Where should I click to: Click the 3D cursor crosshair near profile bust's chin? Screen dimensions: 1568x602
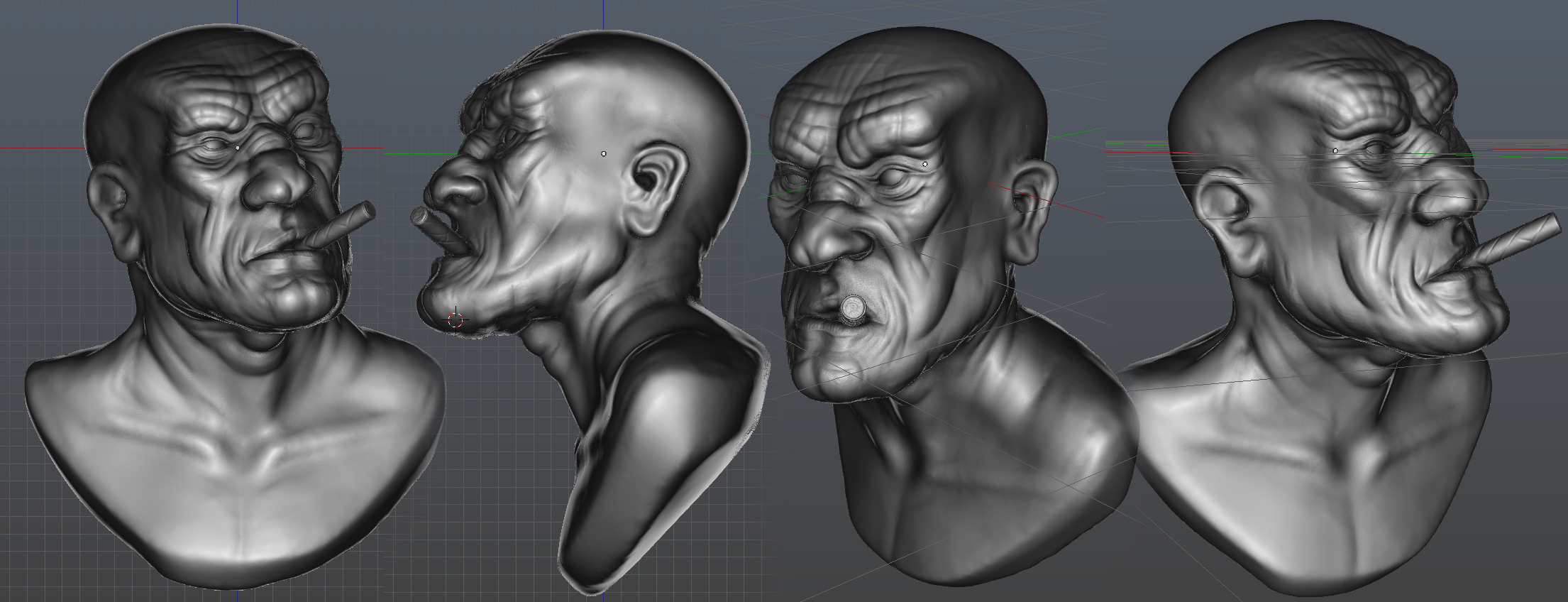click(456, 320)
